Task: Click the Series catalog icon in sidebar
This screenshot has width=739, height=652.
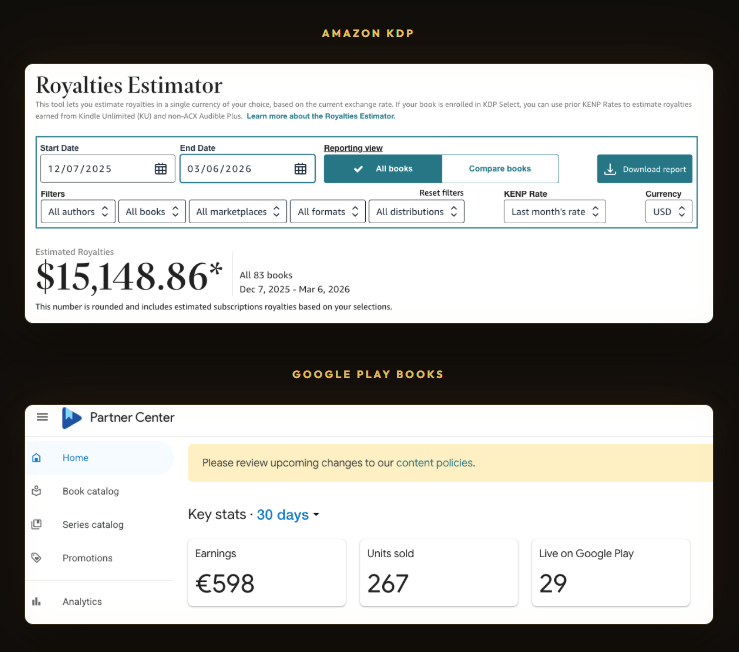Action: point(36,524)
